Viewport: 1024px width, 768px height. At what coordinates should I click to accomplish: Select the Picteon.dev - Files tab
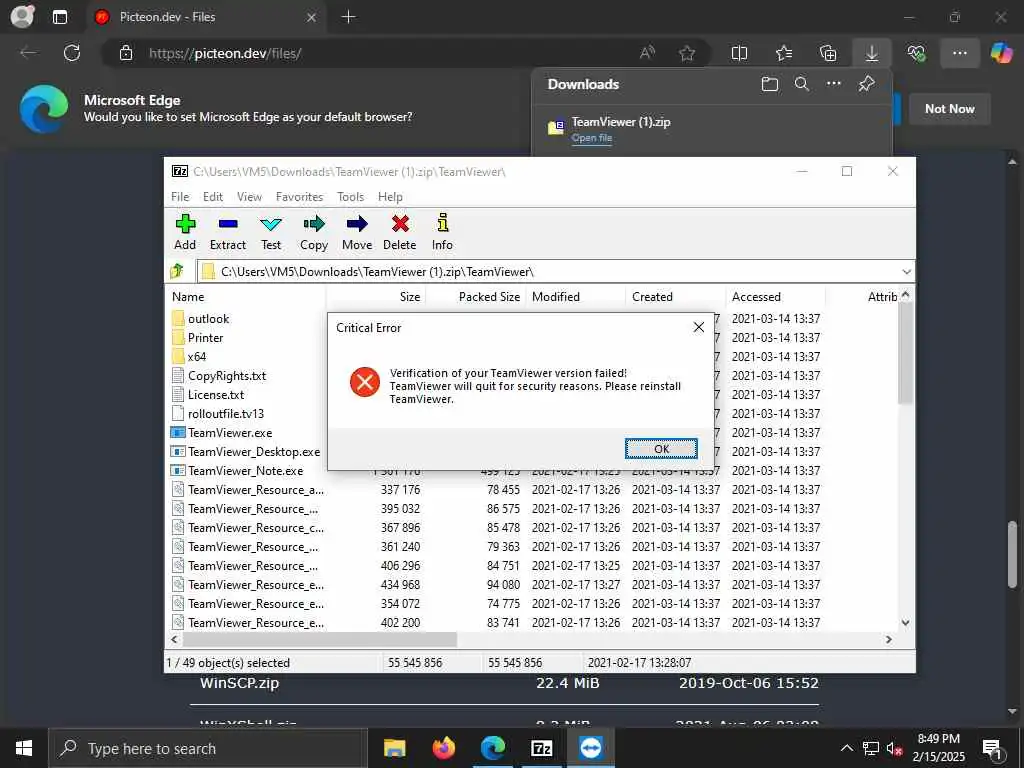point(205,17)
